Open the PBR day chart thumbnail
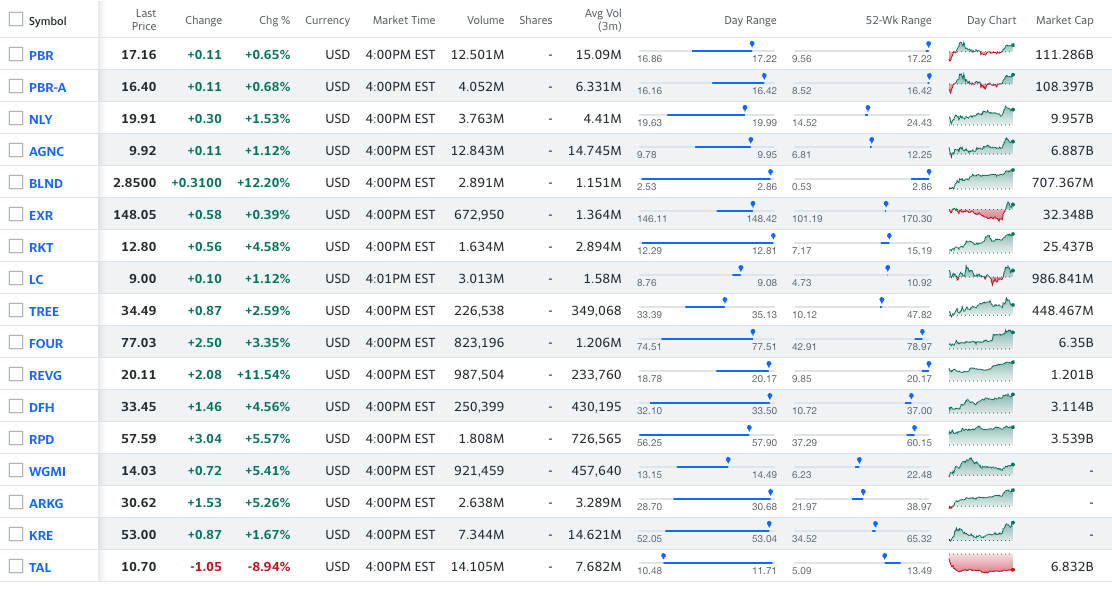 click(982, 52)
